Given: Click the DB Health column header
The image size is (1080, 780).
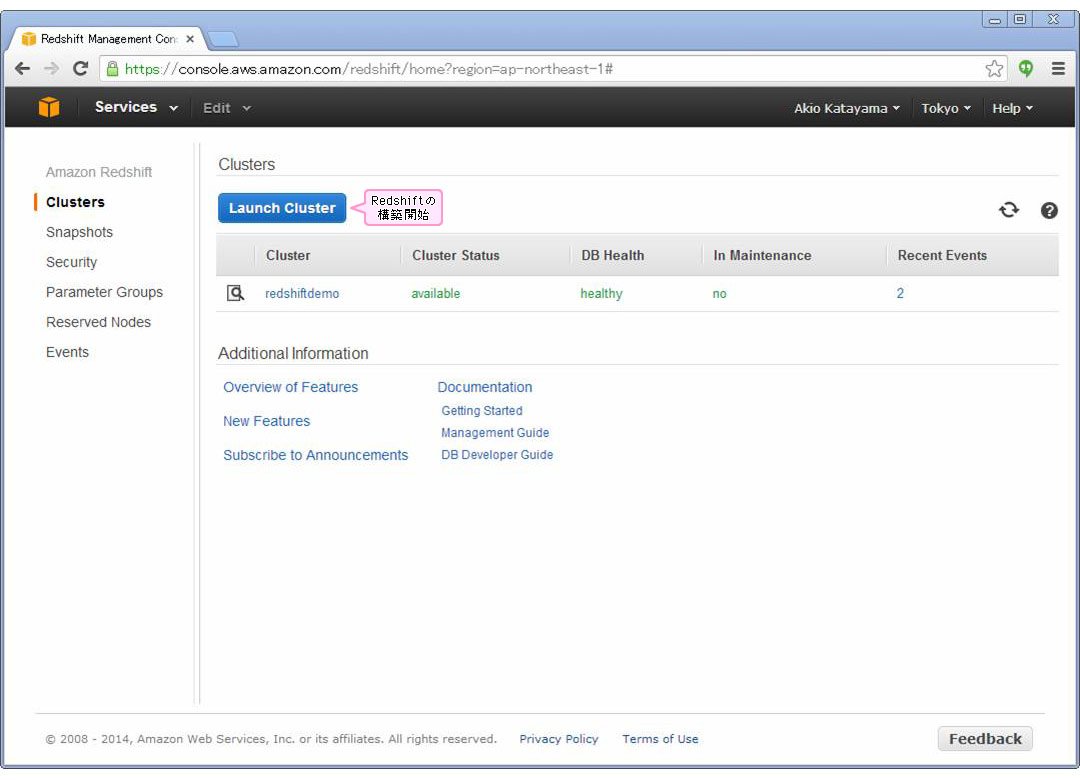Looking at the screenshot, I should (612, 256).
